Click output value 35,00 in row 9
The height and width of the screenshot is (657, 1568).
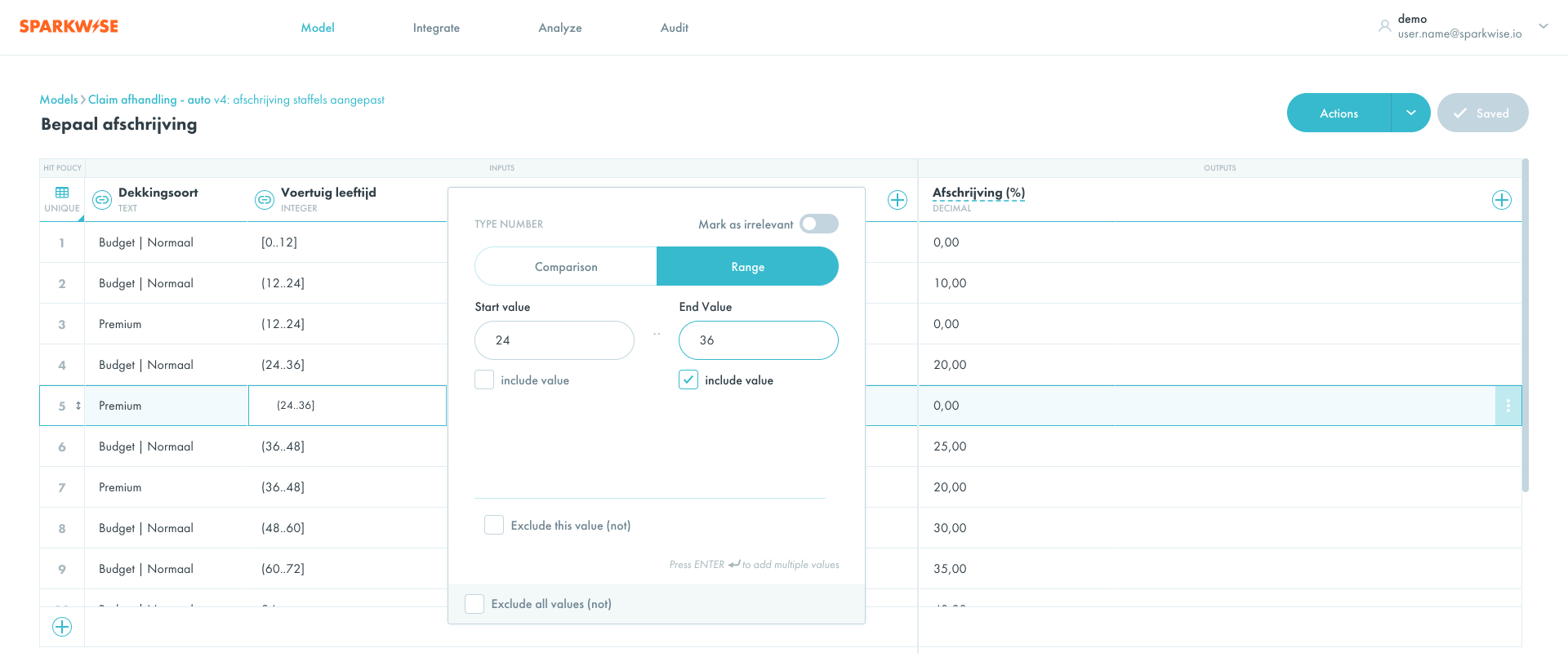tap(950, 569)
